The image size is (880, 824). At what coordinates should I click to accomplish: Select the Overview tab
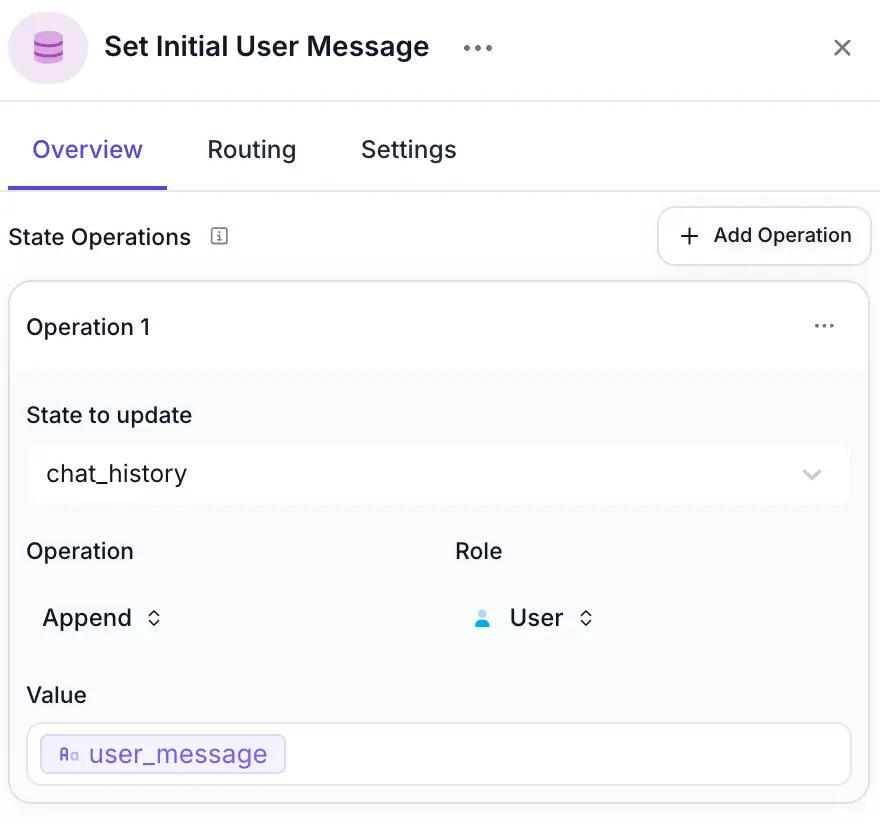88,150
